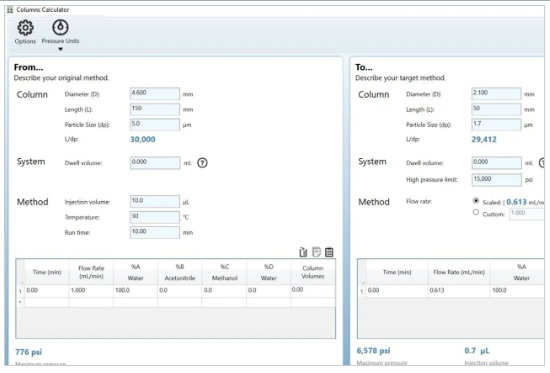The image size is (550, 373).
Task: Expand the Pressure Units dropdown arrow
Action: (60, 49)
